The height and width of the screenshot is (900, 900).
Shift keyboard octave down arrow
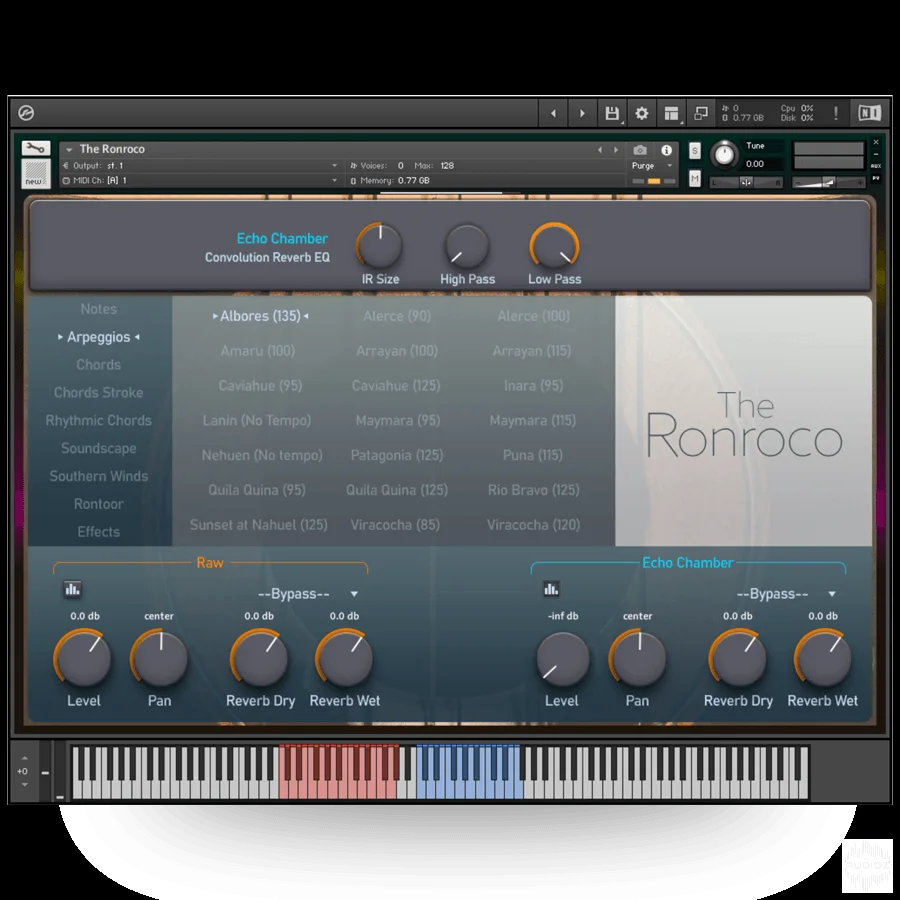pyautogui.click(x=24, y=784)
